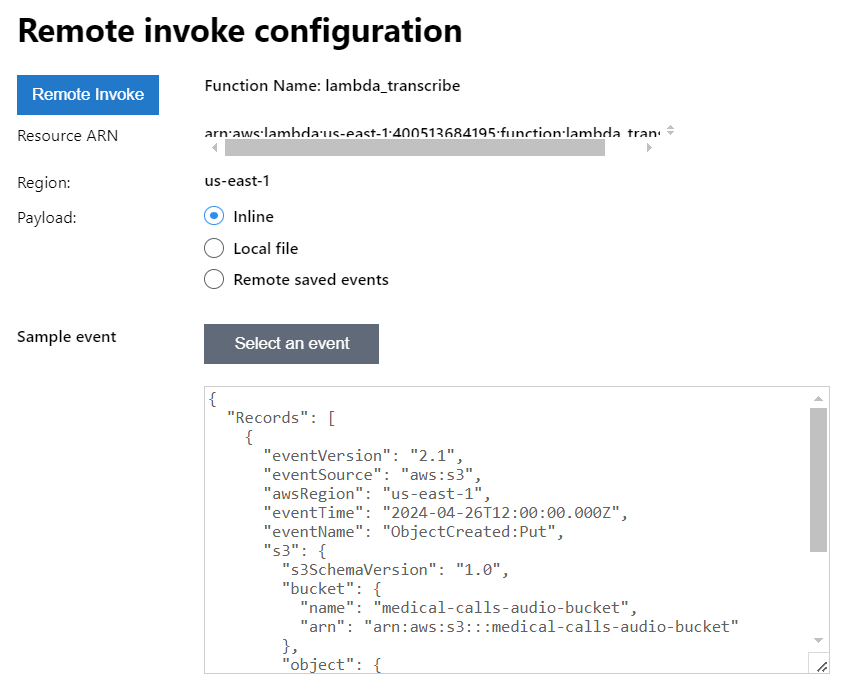Click the Resource ARN horizontal scrollbar thumb
This screenshot has width=857, height=689.
click(x=414, y=148)
